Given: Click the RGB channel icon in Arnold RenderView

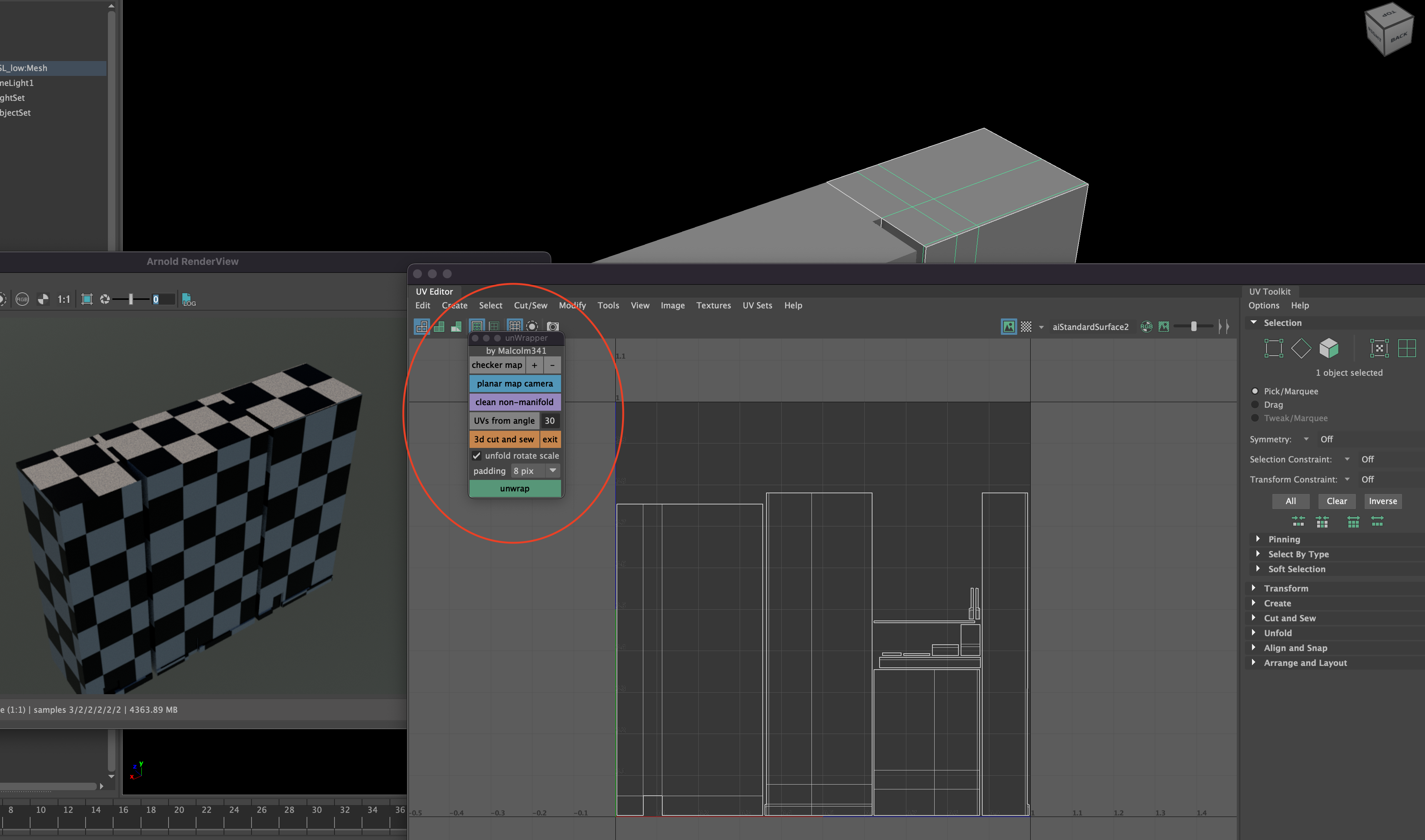Looking at the screenshot, I should 22,299.
